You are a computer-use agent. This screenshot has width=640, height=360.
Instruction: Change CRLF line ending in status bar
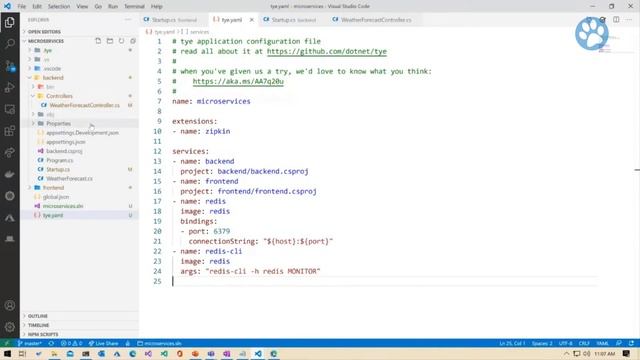584,343
